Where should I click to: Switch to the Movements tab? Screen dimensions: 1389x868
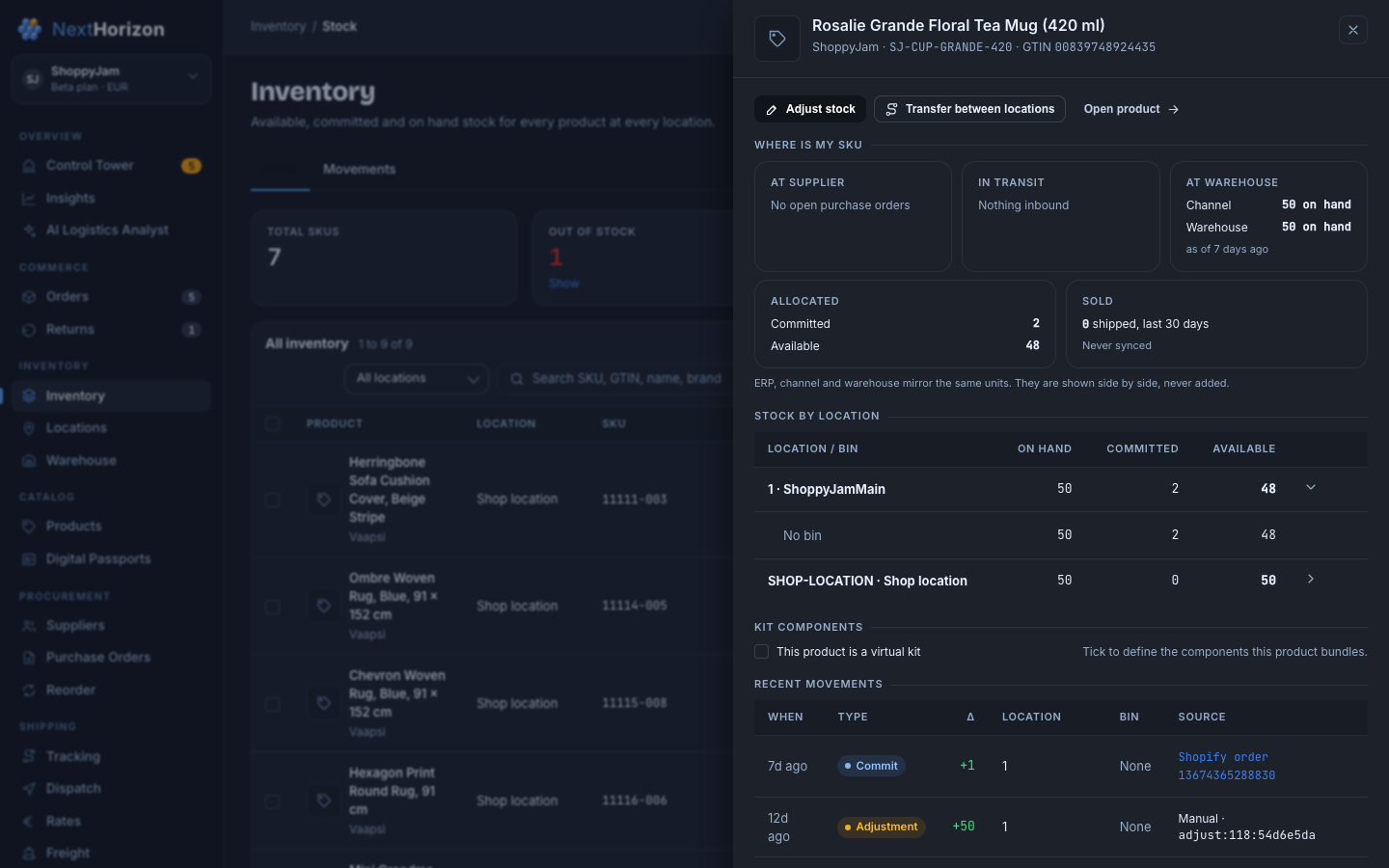point(359,170)
